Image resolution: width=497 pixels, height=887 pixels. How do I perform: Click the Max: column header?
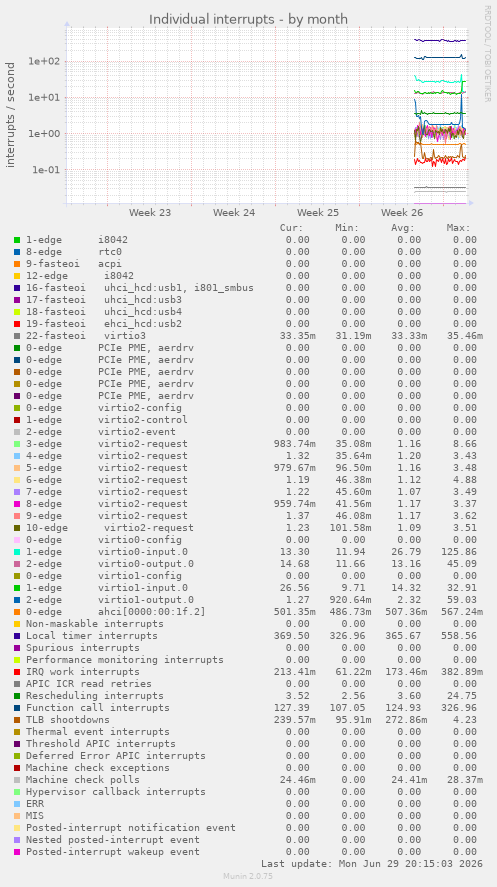459,228
